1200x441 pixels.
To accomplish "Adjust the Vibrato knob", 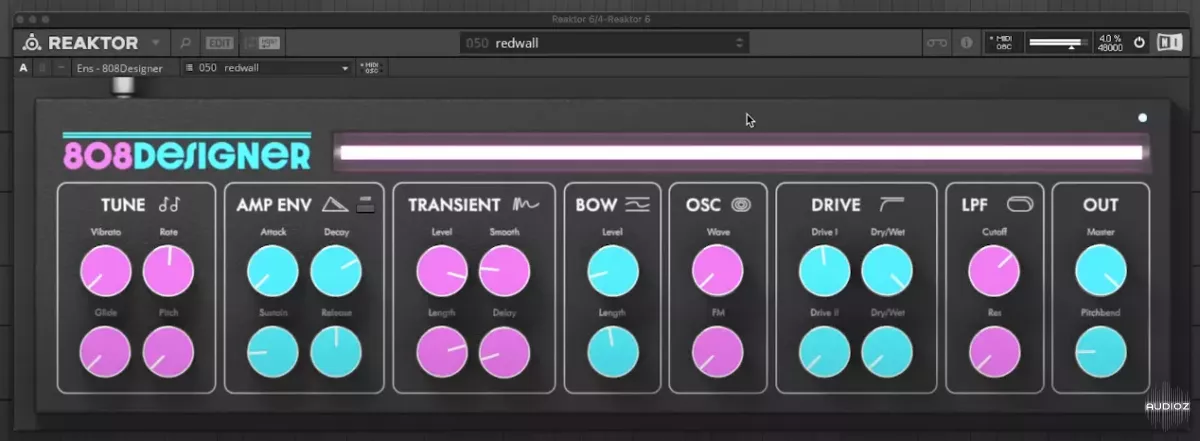I will click(106, 272).
